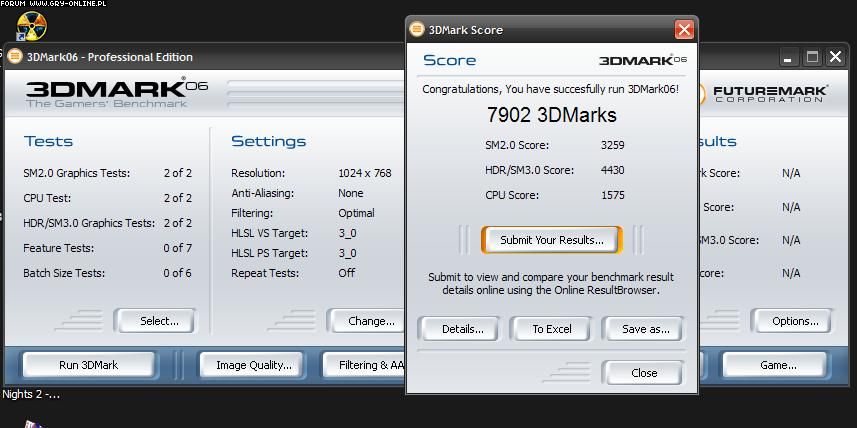Open the Image Quality tool

coord(251,365)
